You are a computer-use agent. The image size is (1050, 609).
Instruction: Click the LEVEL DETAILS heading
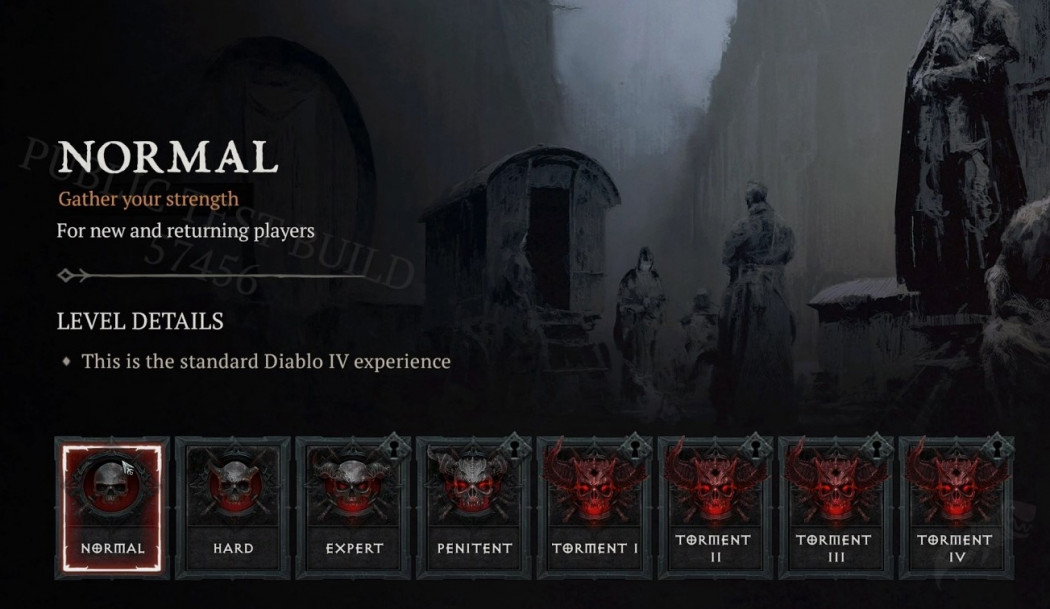[140, 322]
